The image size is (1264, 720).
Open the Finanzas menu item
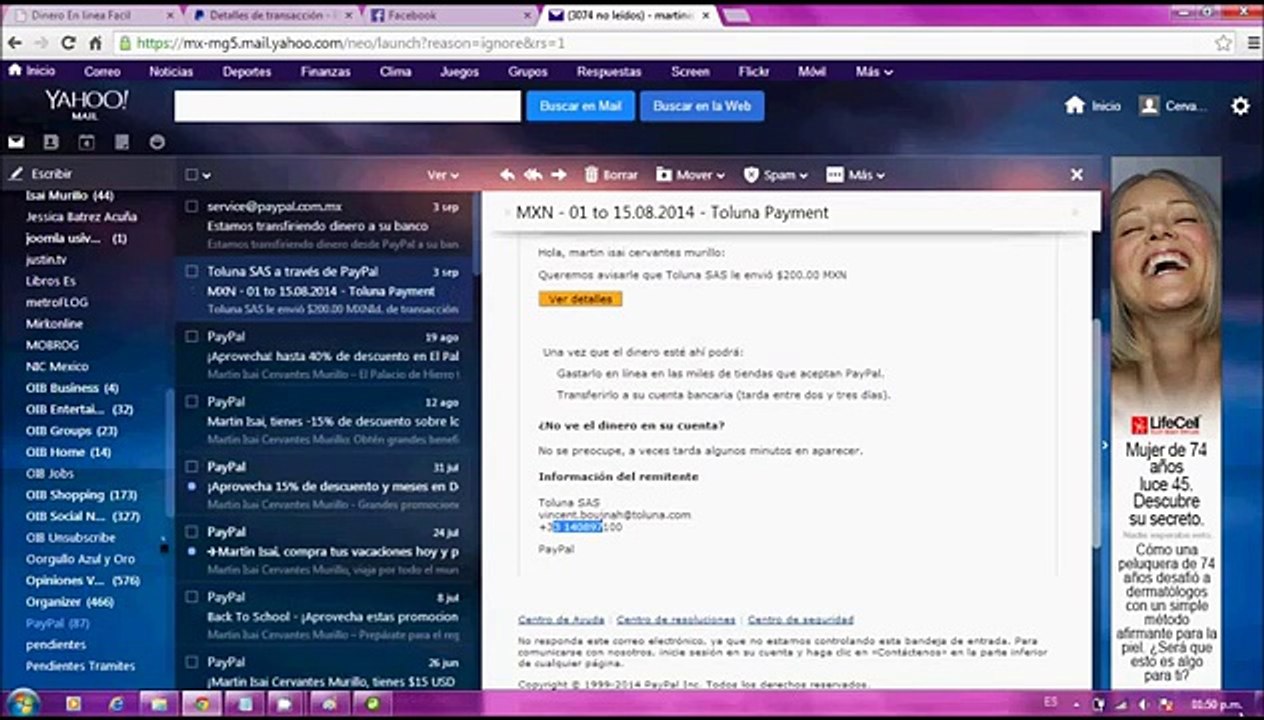[x=325, y=72]
